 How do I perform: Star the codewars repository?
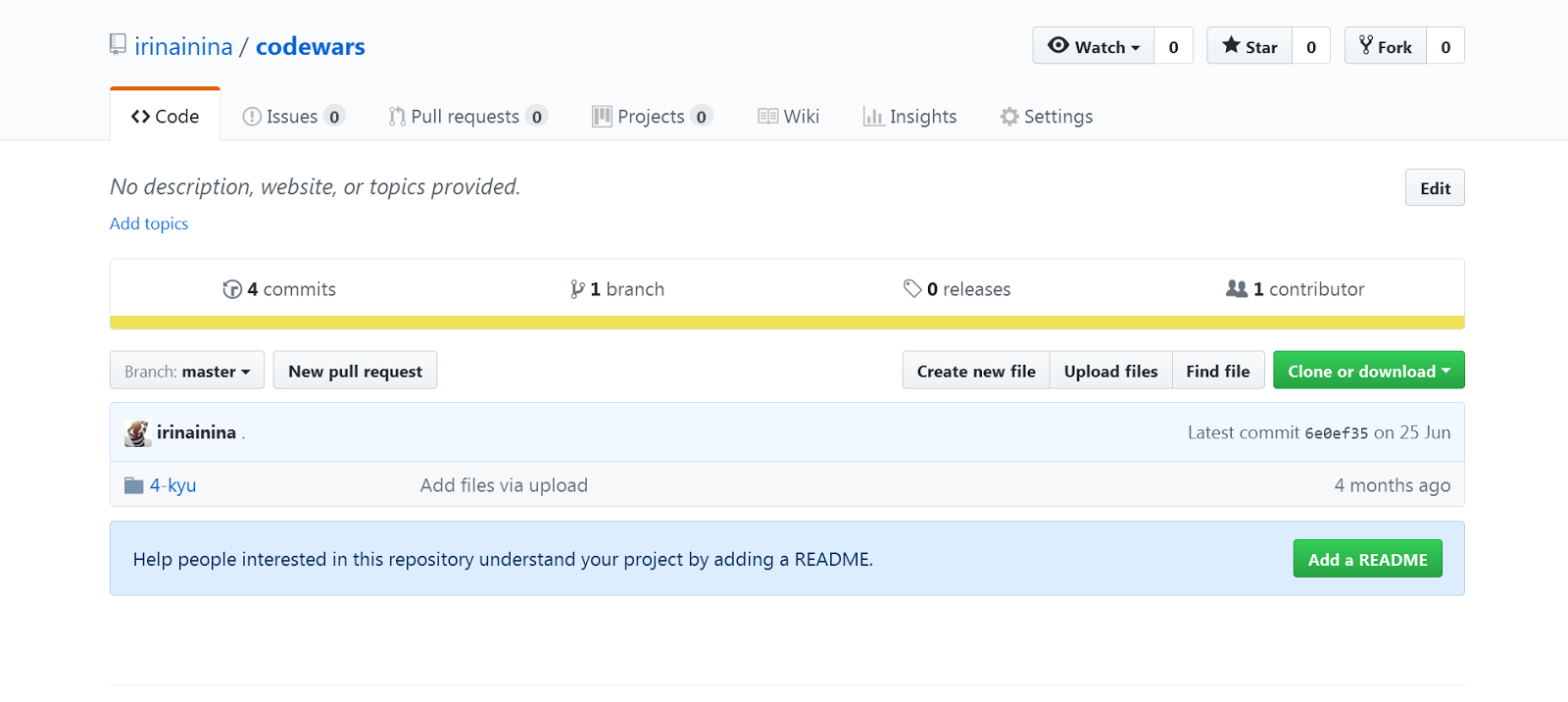(1249, 46)
